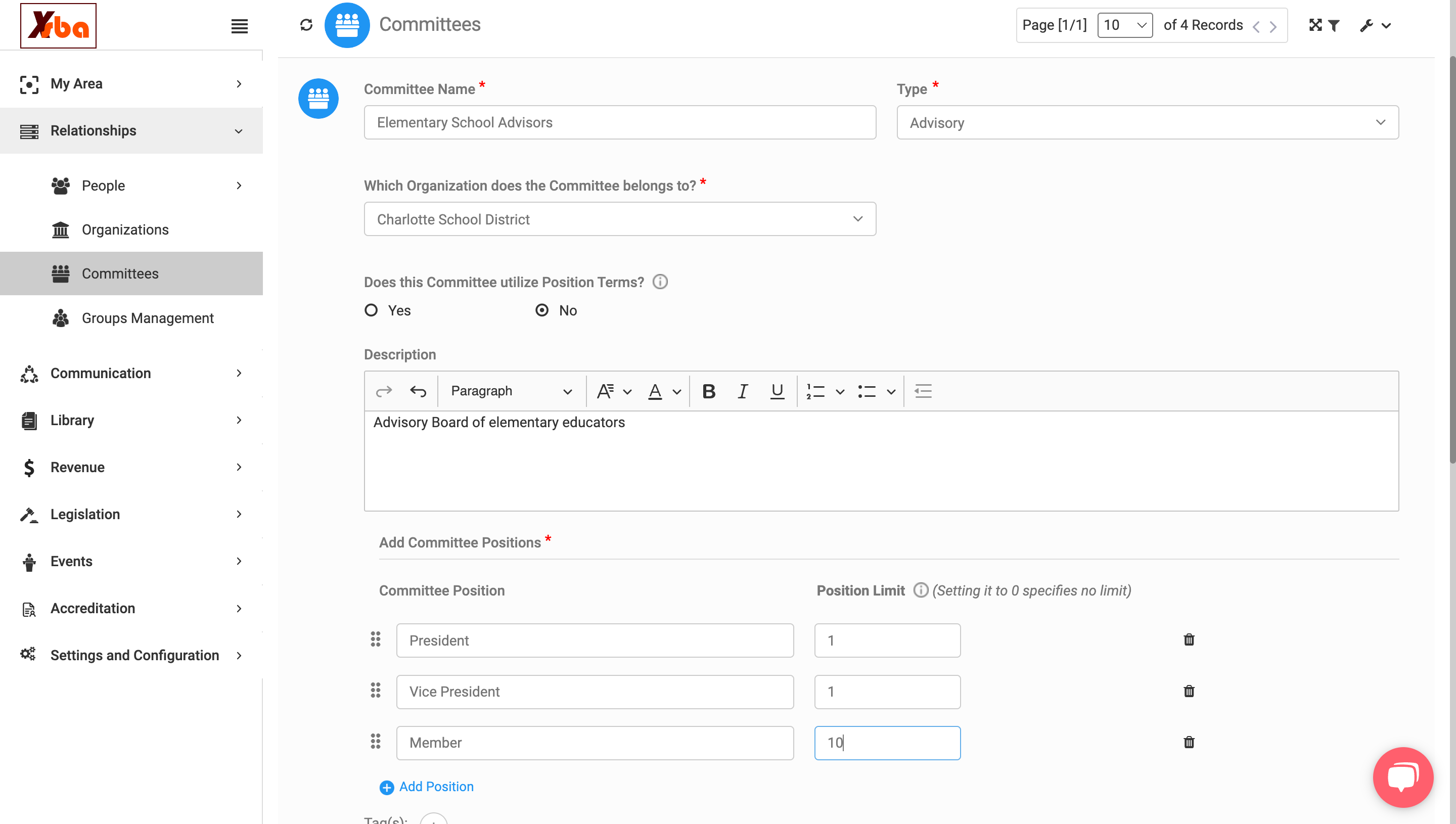Delete the President position row

point(1189,640)
